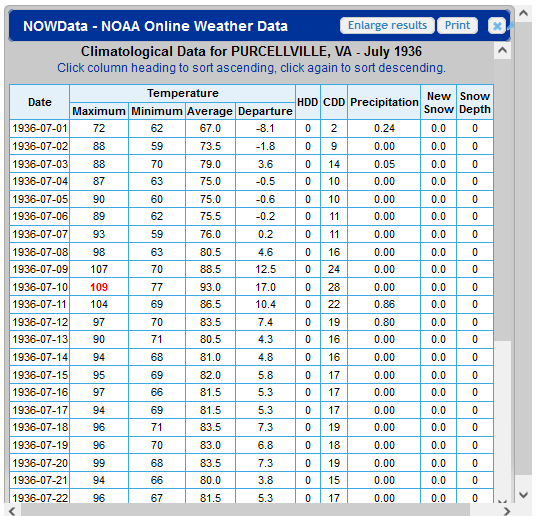Click the sort instructions blue text
Image resolution: width=538 pixels, height=516 pixels.
point(251,68)
